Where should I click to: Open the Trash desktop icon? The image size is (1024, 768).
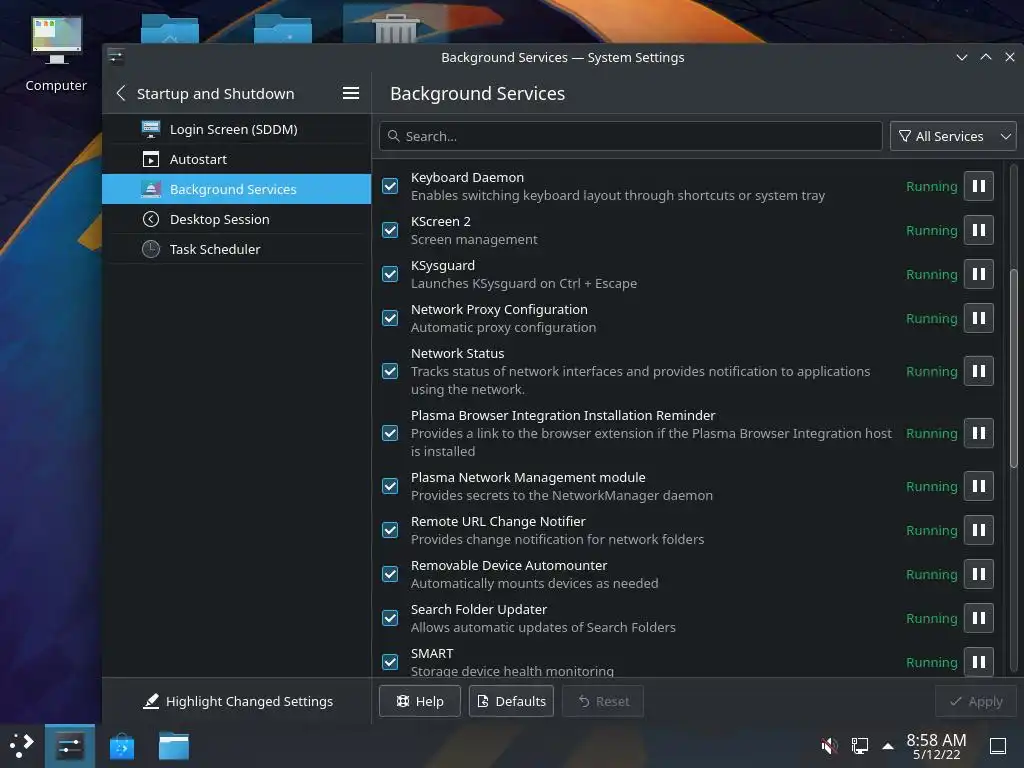(x=395, y=27)
